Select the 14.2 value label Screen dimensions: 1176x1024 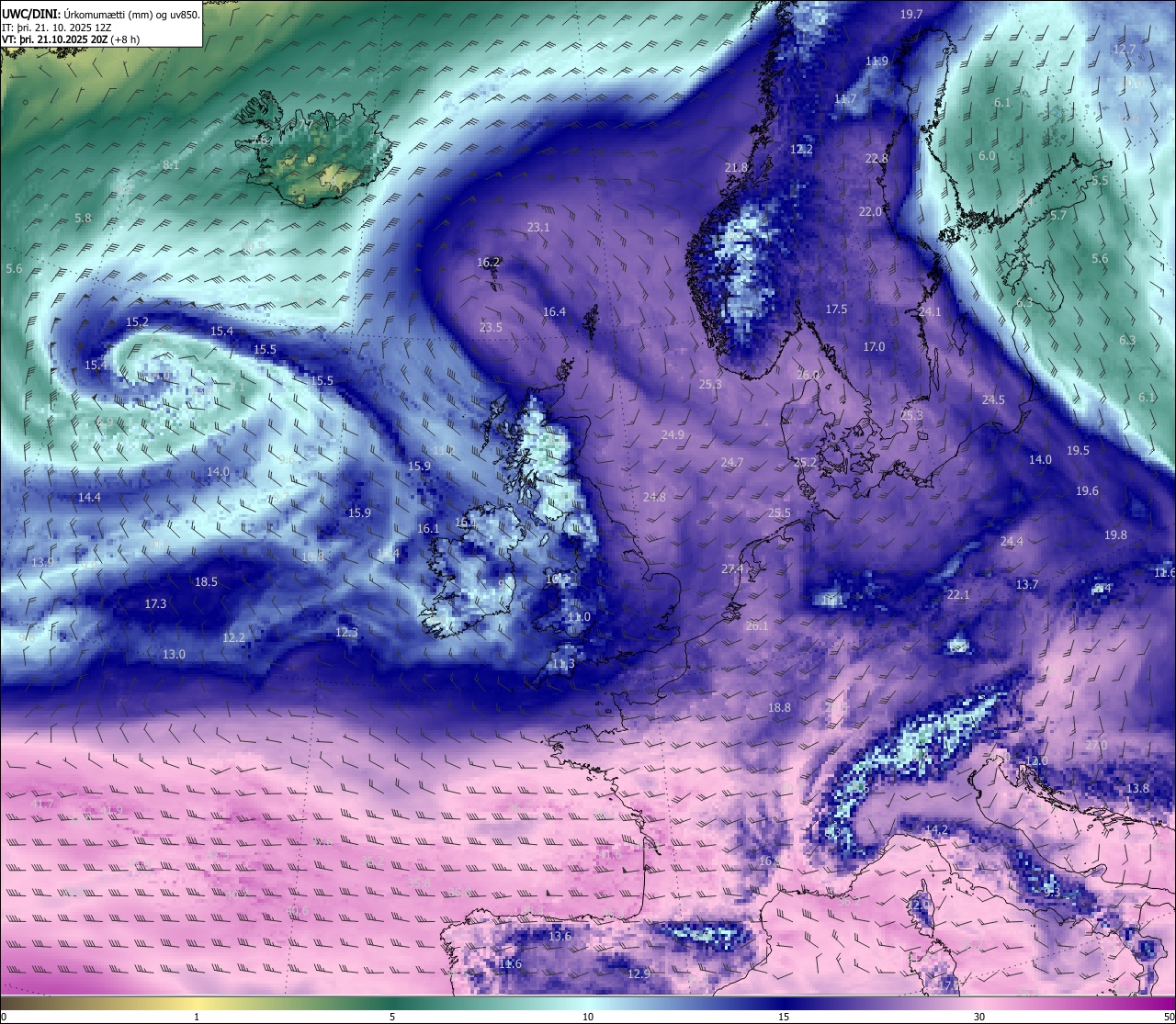point(936,829)
